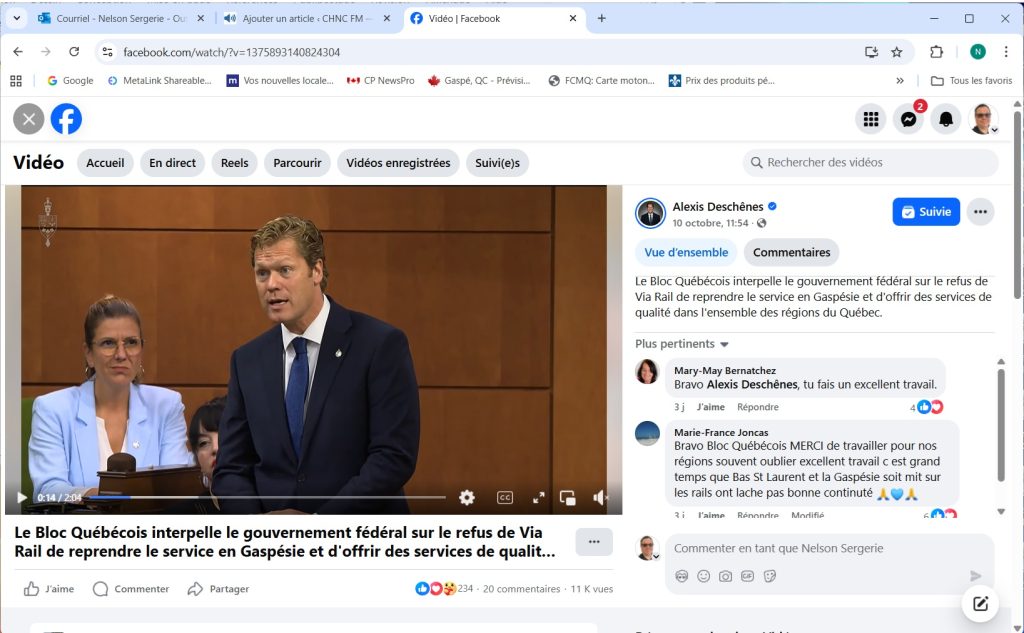Open the new message compose icon
Screen dimensions: 1024x633
pyautogui.click(x=980, y=603)
